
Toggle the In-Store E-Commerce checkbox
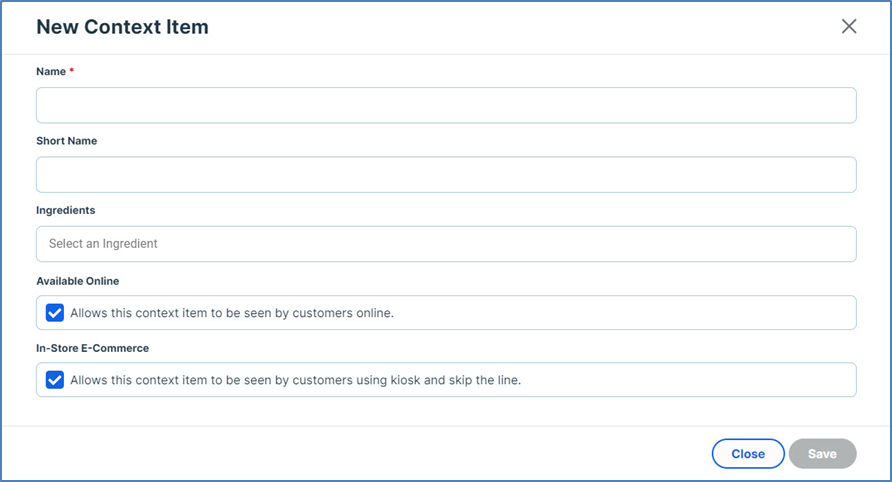coord(55,380)
